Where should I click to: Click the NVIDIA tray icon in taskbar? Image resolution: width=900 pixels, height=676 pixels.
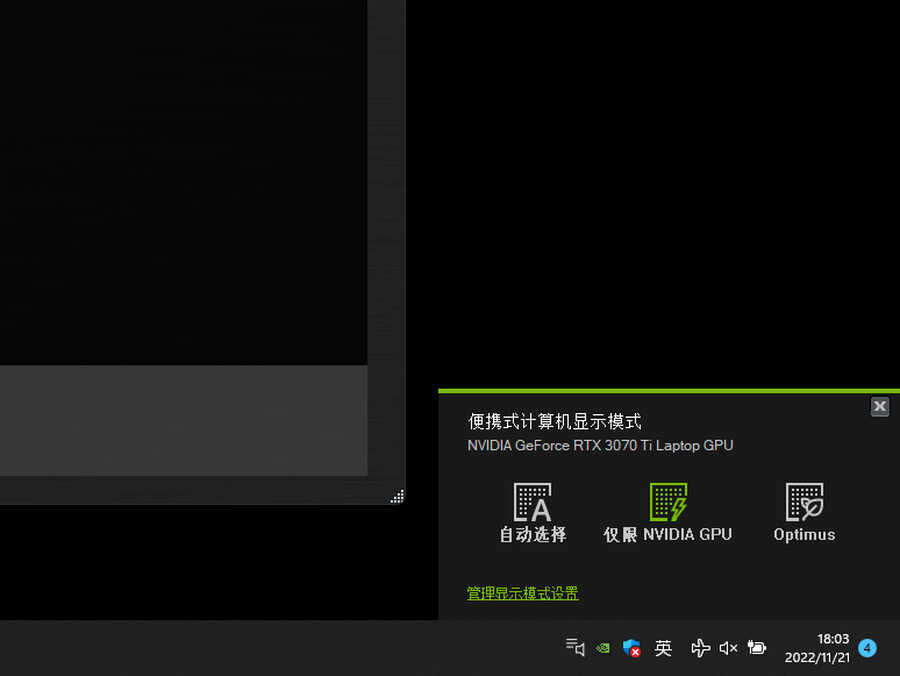coord(603,648)
